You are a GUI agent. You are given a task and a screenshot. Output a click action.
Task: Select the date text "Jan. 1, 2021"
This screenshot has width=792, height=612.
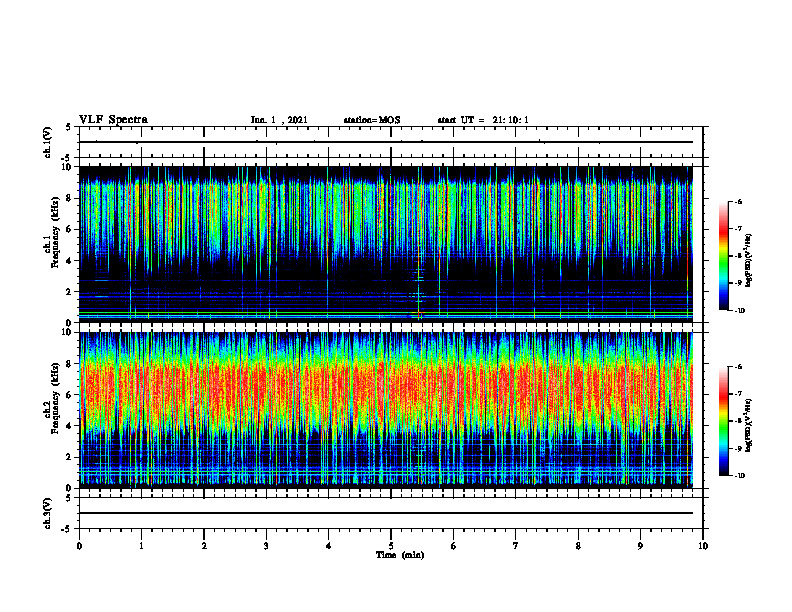point(279,120)
